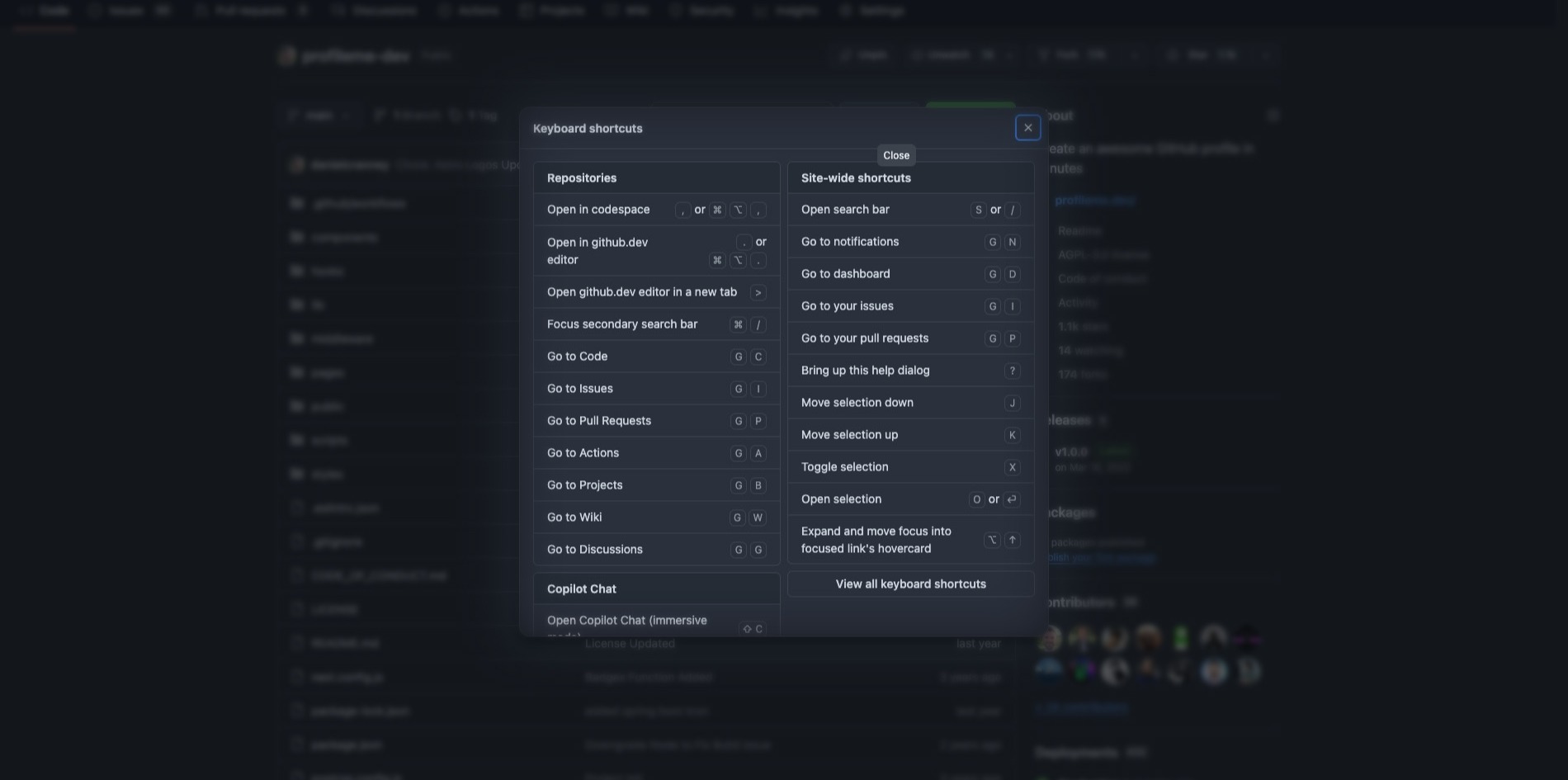
Task: Click the J key cap for selection down
Action: click(x=1013, y=404)
